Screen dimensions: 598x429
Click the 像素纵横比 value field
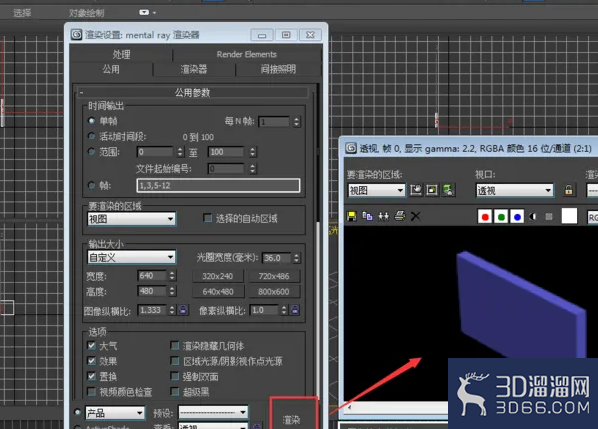(x=264, y=310)
